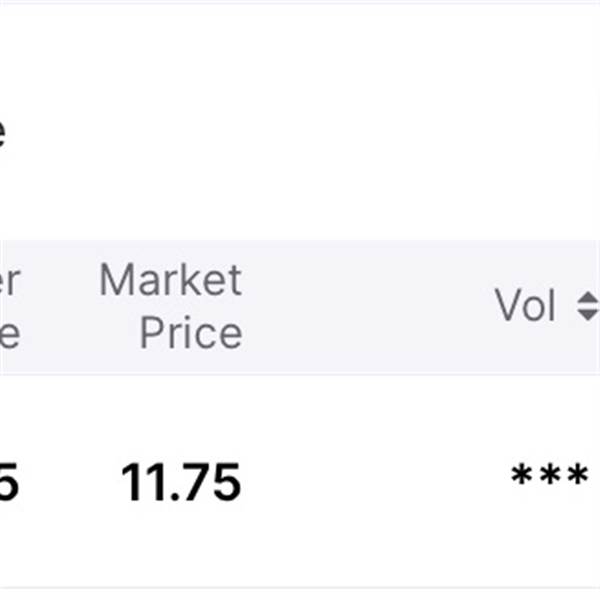
Task: Select the 11.75 market price value
Action: click(181, 482)
